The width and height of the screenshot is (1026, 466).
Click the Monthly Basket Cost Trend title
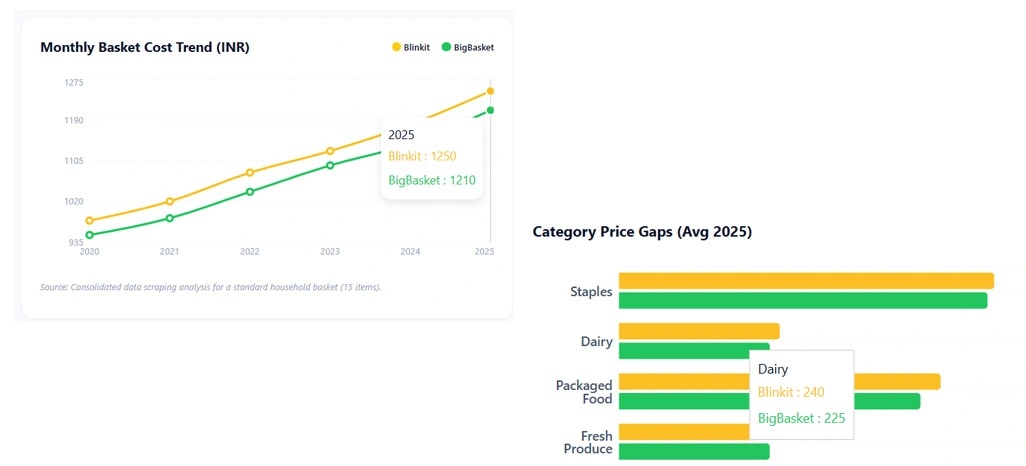(x=144, y=47)
